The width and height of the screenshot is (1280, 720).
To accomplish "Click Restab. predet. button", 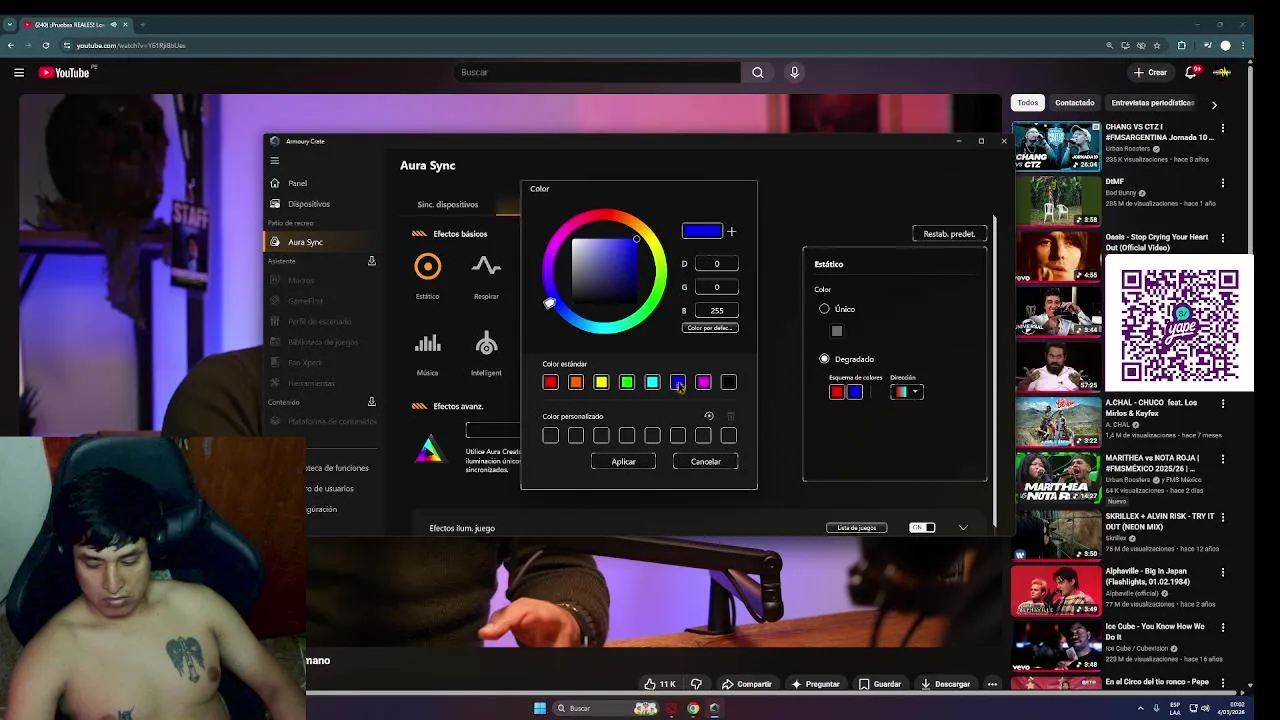I will (949, 234).
